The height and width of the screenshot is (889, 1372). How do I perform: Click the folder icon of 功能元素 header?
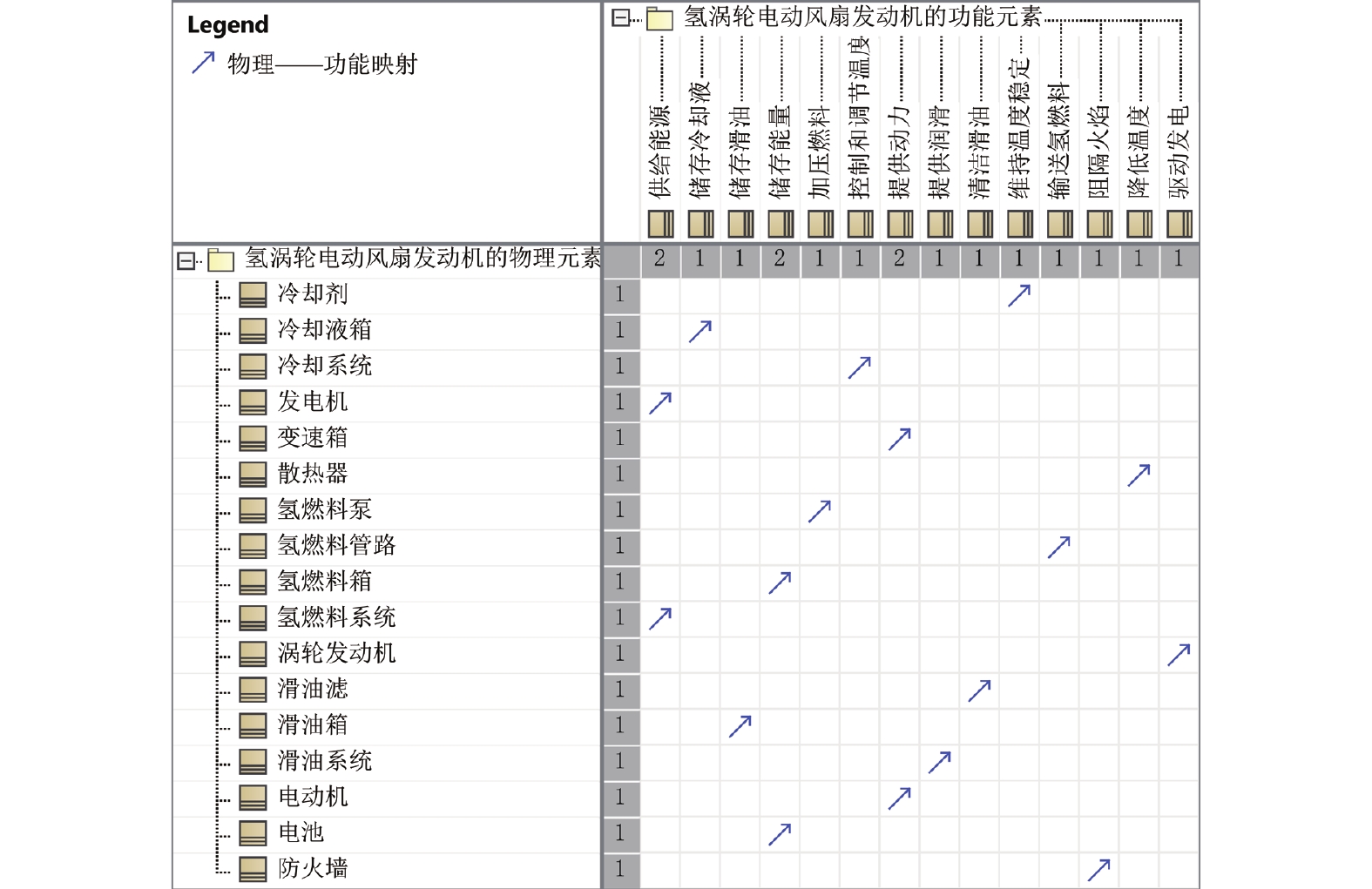point(659,18)
